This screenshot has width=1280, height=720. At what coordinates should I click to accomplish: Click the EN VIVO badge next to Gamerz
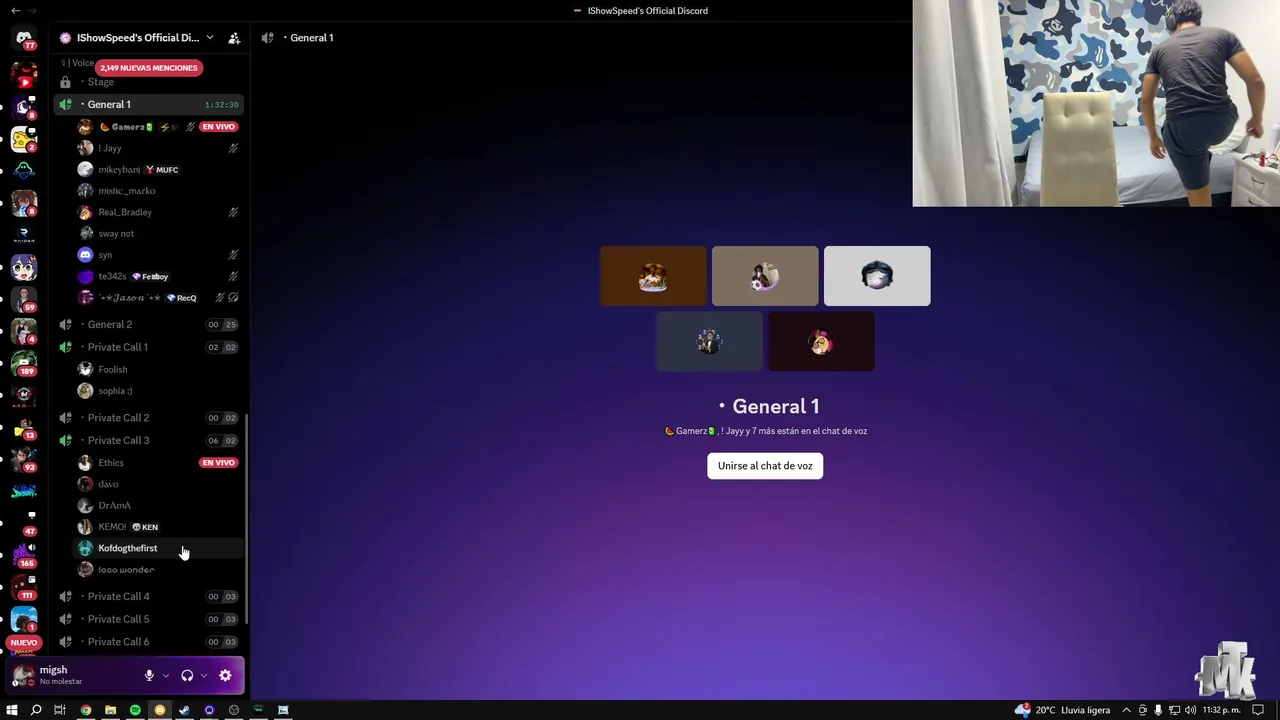tap(218, 127)
